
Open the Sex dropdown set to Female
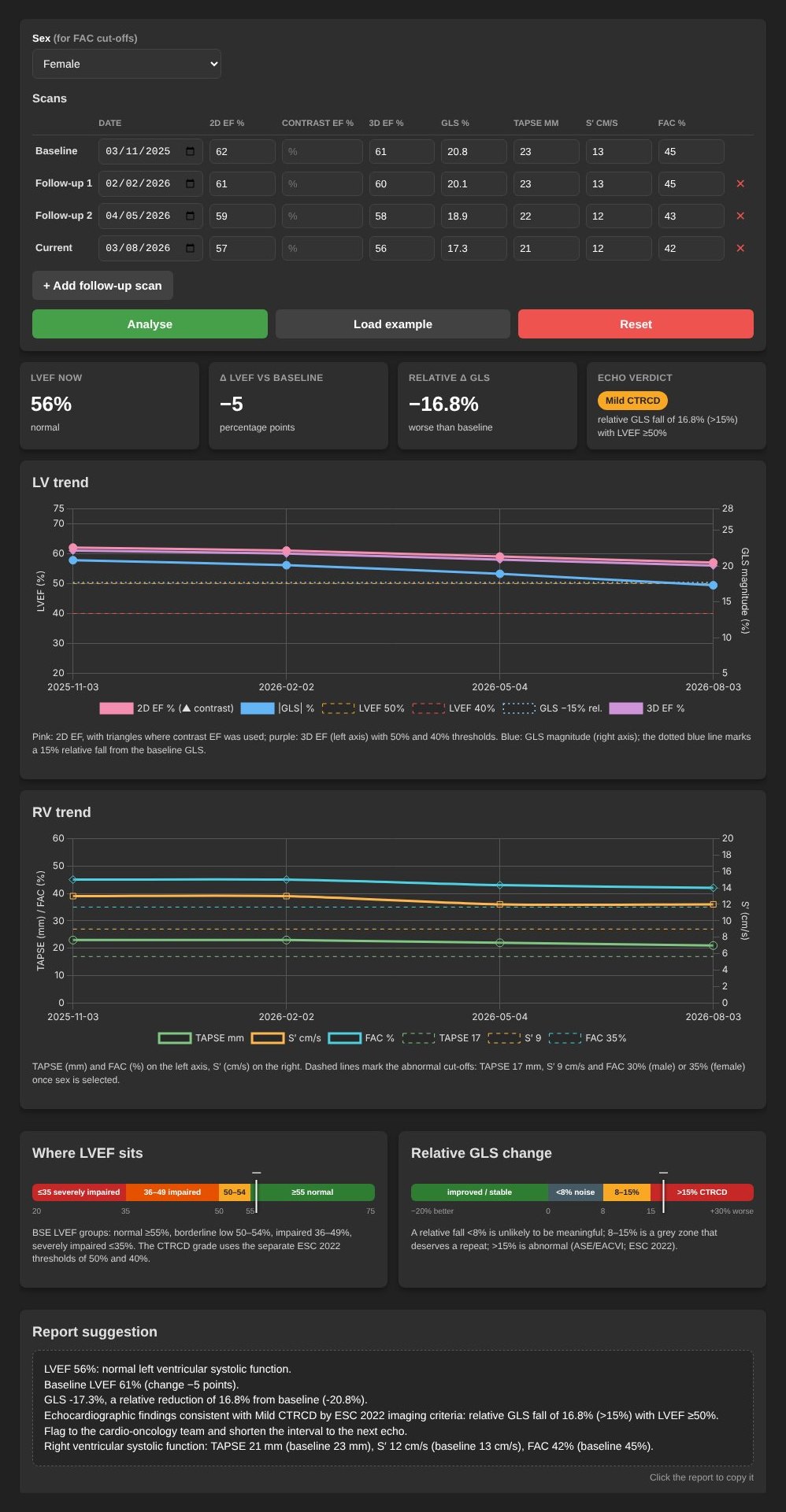click(x=127, y=64)
